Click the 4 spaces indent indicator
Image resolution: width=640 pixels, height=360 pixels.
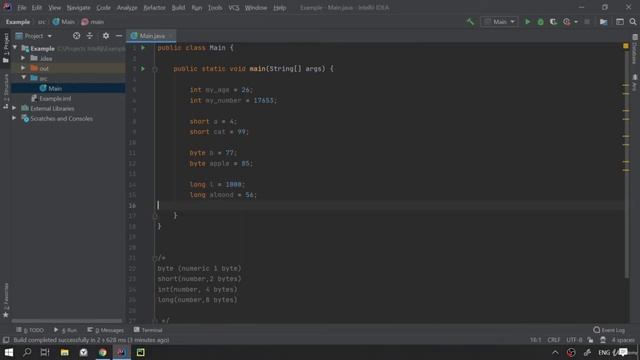tap(623, 340)
